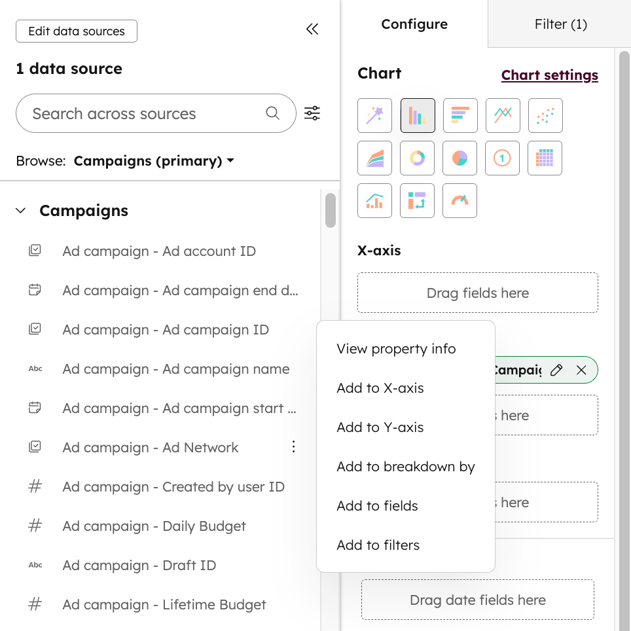Click the Edit data sources button
The image size is (631, 631).
pyautogui.click(x=76, y=31)
